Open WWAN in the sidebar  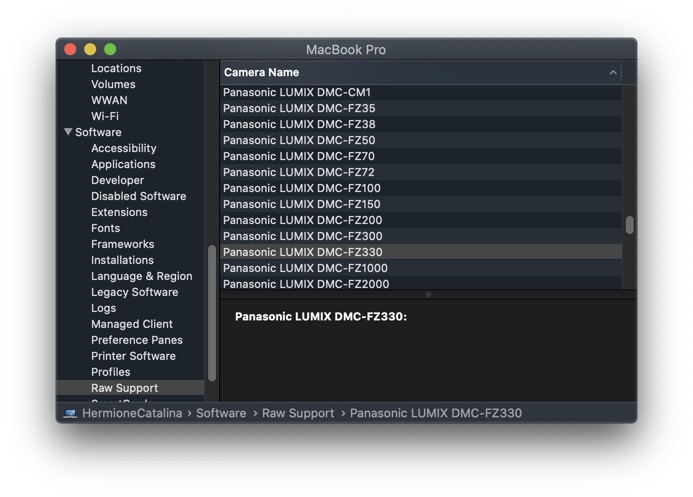(109, 100)
